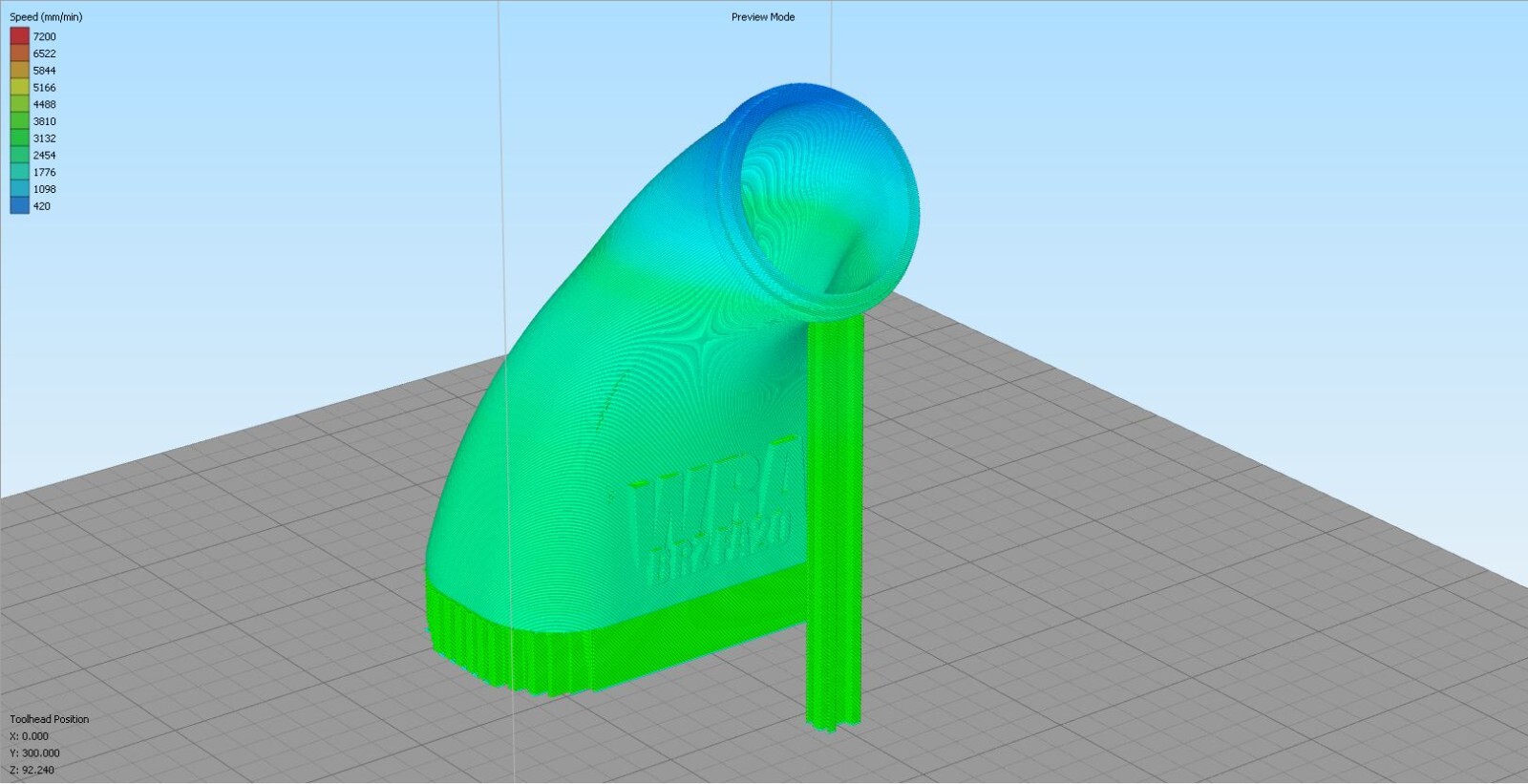
Task: Click the 5166 speed legend color swatch
Action: pyautogui.click(x=19, y=87)
